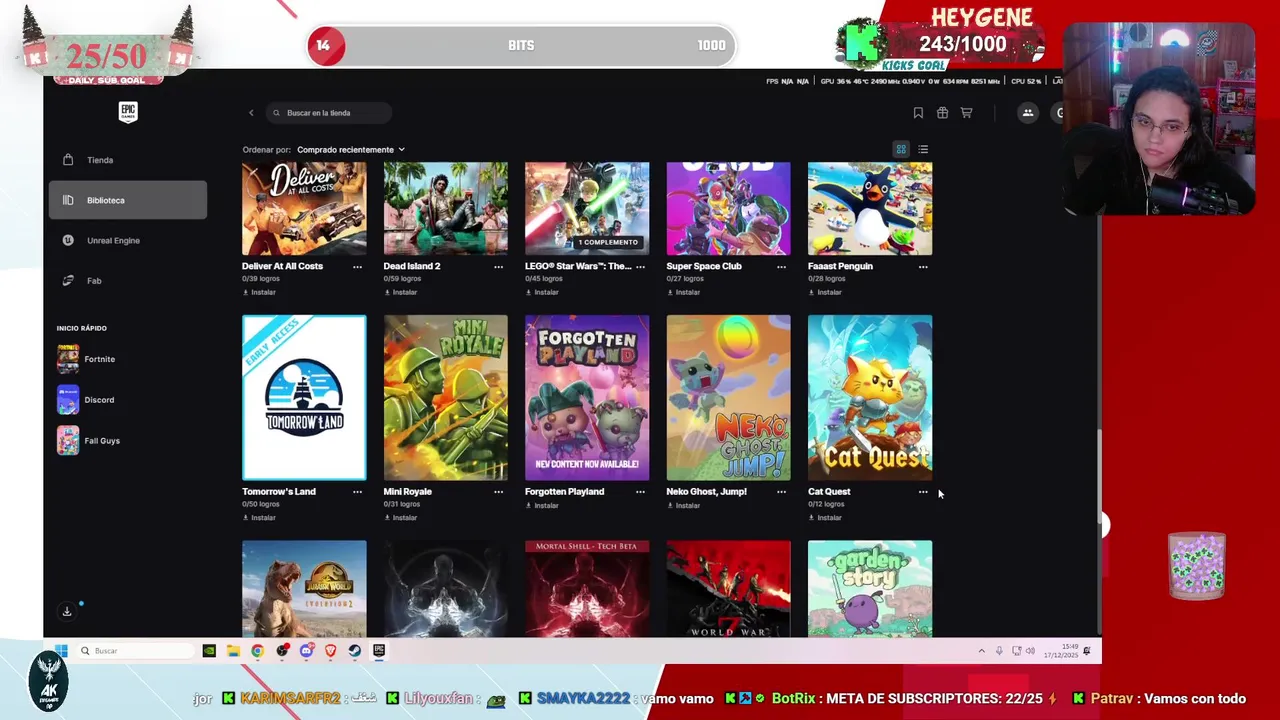Install Deliver At All Costs

(259, 293)
